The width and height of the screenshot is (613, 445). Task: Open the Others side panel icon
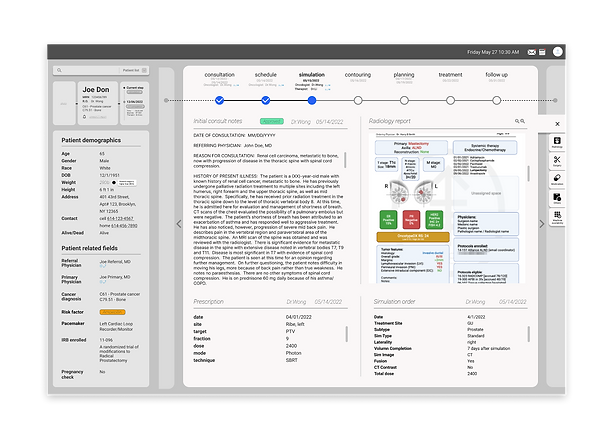(557, 198)
